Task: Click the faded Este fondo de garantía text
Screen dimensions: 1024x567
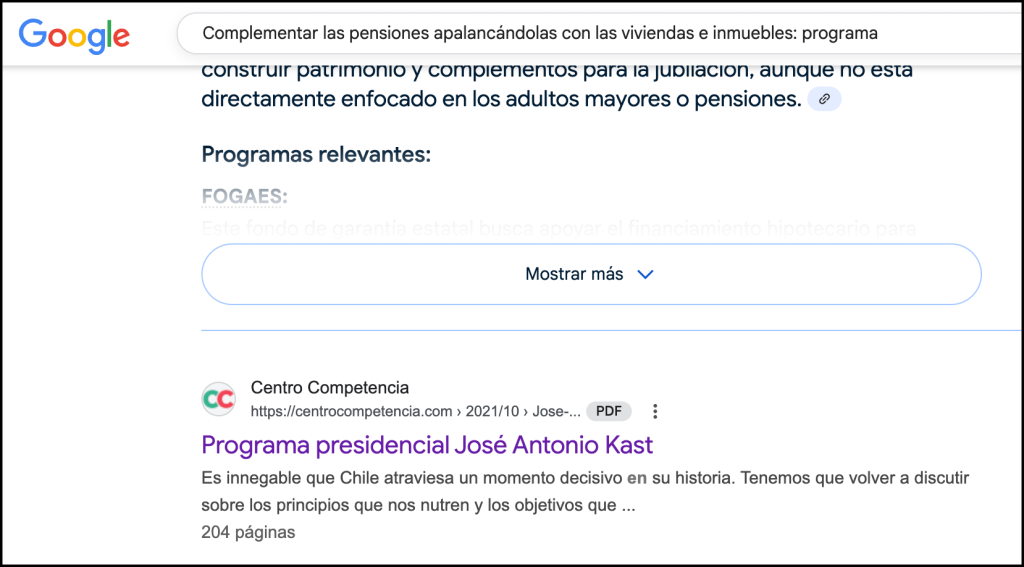Action: pyautogui.click(x=559, y=229)
